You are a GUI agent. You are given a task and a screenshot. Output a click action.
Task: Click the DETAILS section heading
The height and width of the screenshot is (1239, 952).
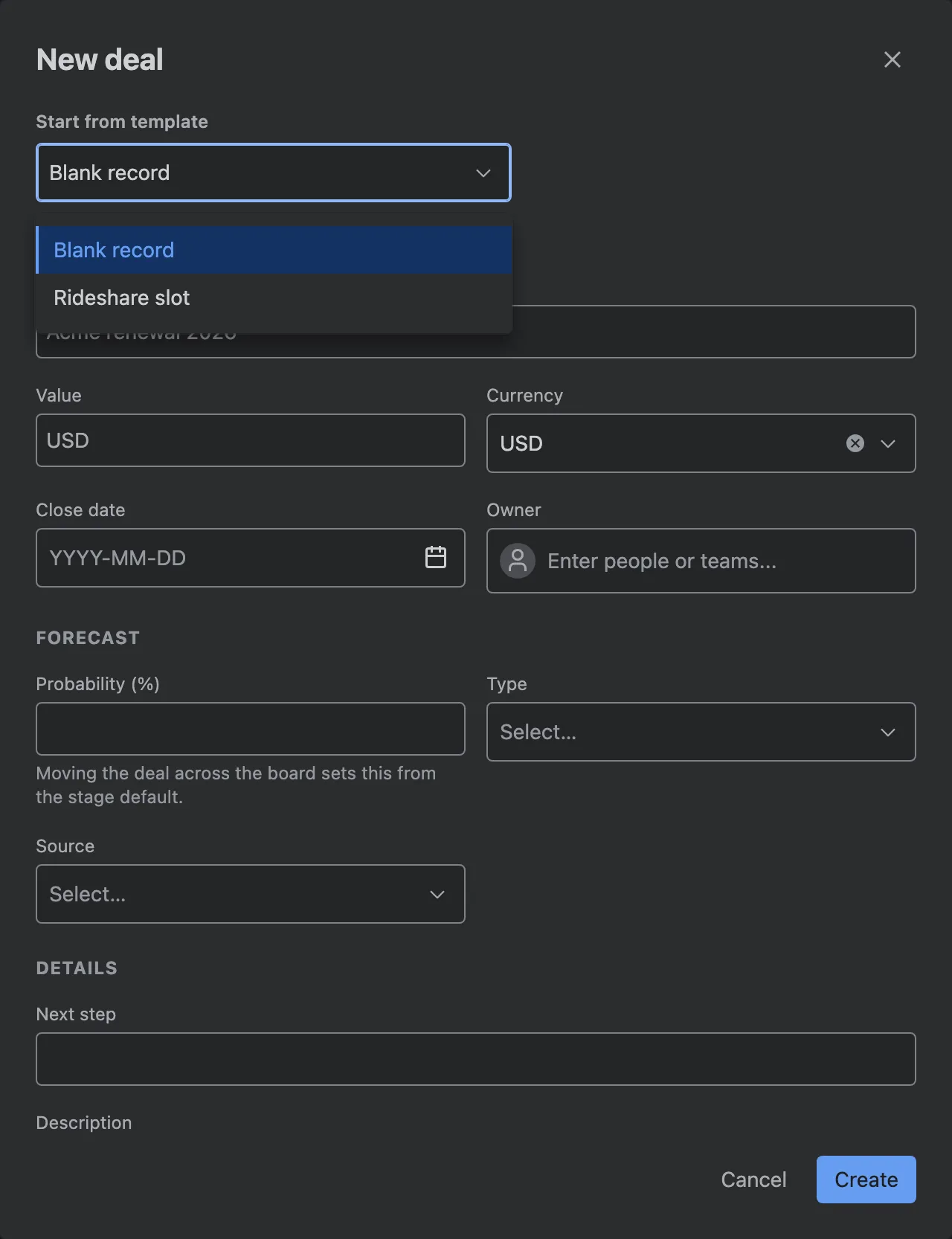77,968
